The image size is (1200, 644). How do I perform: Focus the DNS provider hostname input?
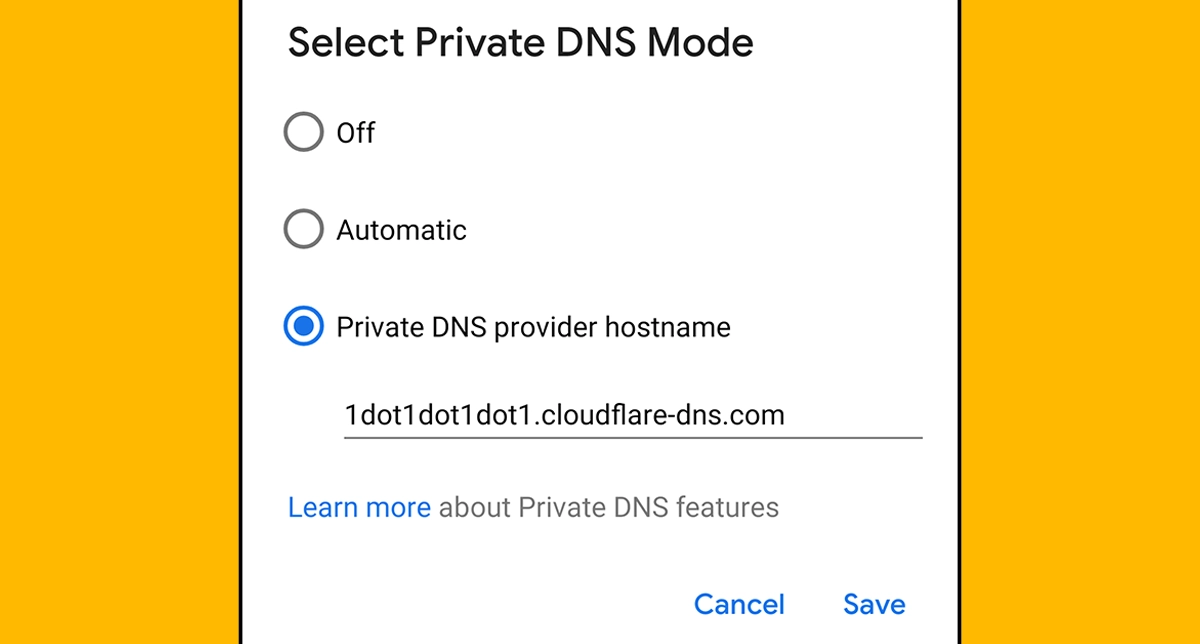coord(632,414)
